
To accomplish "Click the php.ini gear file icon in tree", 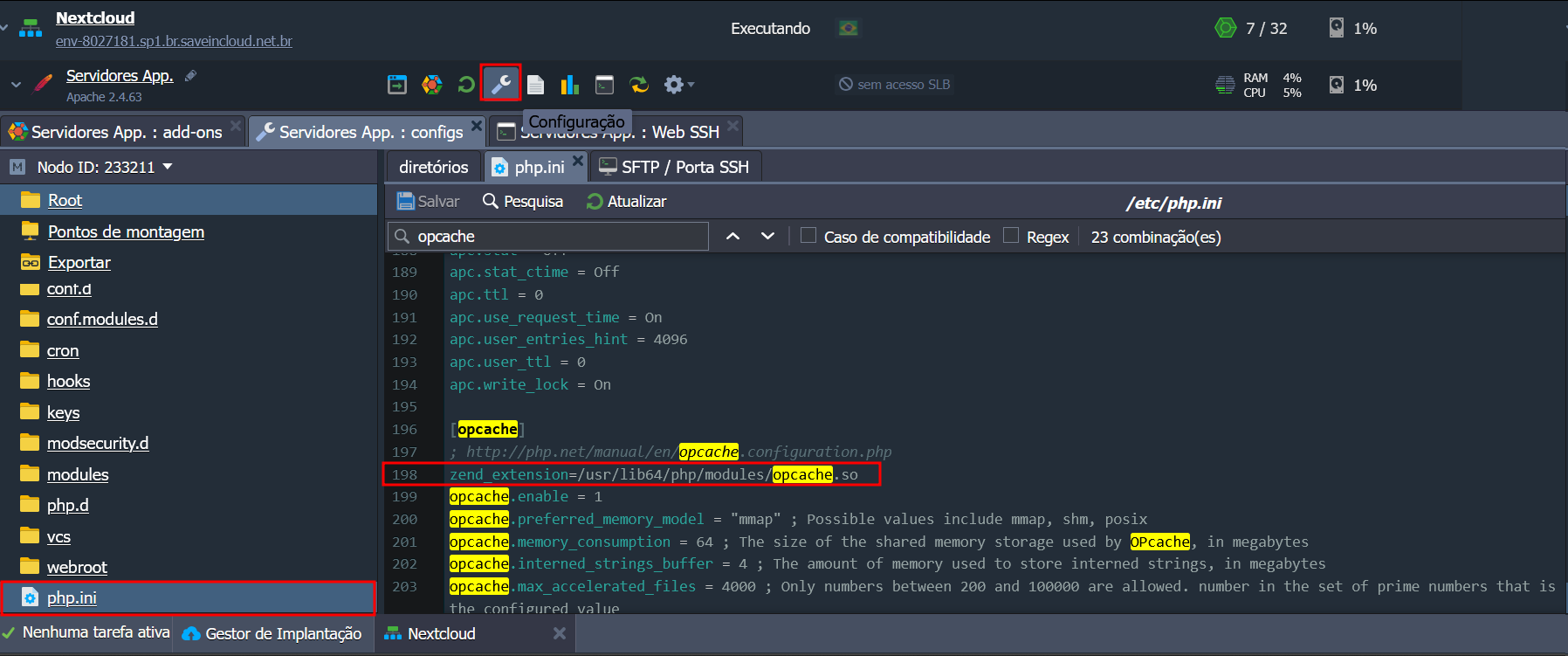I will click(30, 598).
